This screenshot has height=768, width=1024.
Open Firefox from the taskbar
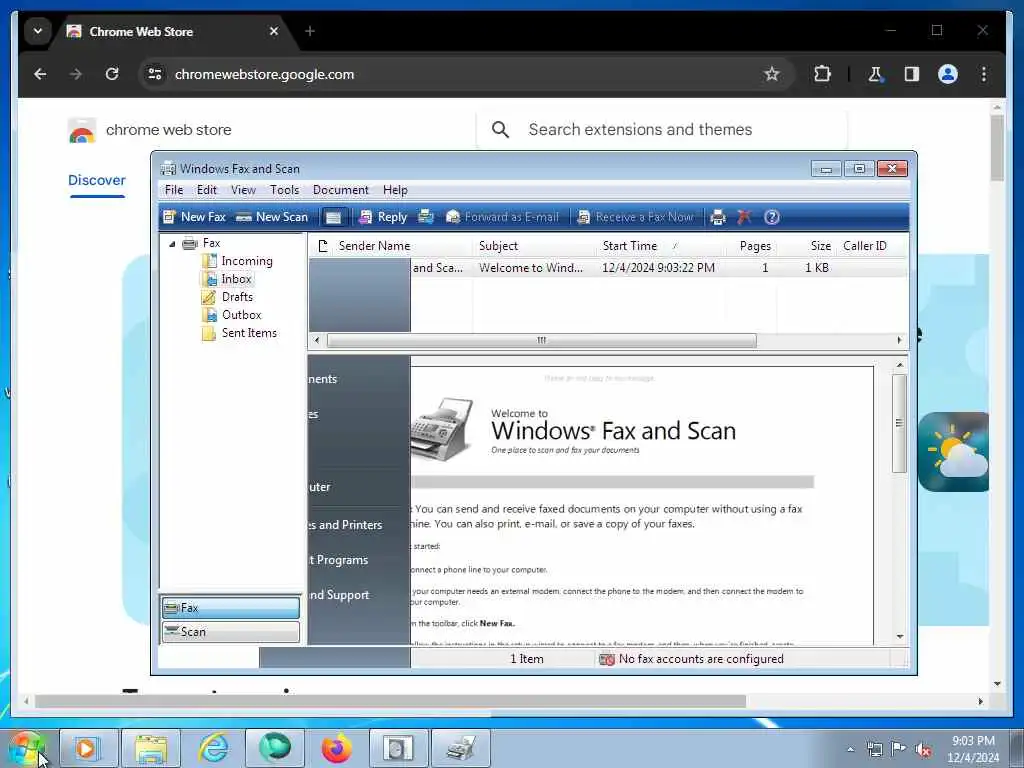pos(337,748)
